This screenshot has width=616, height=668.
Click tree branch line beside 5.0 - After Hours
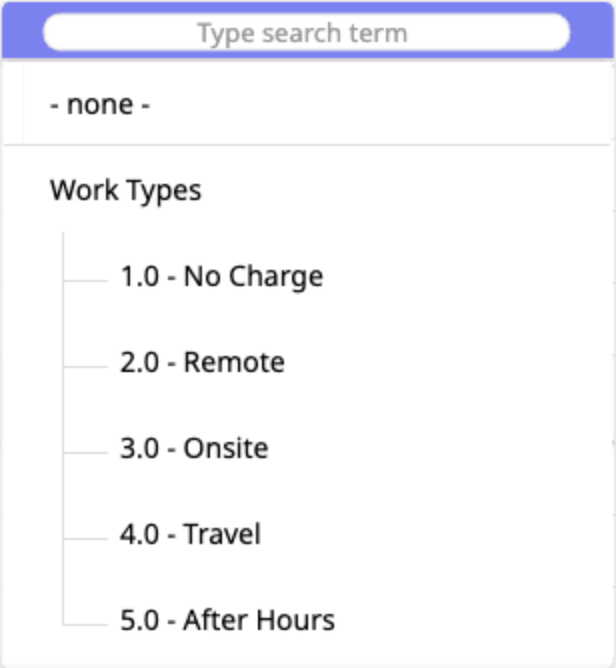85,624
